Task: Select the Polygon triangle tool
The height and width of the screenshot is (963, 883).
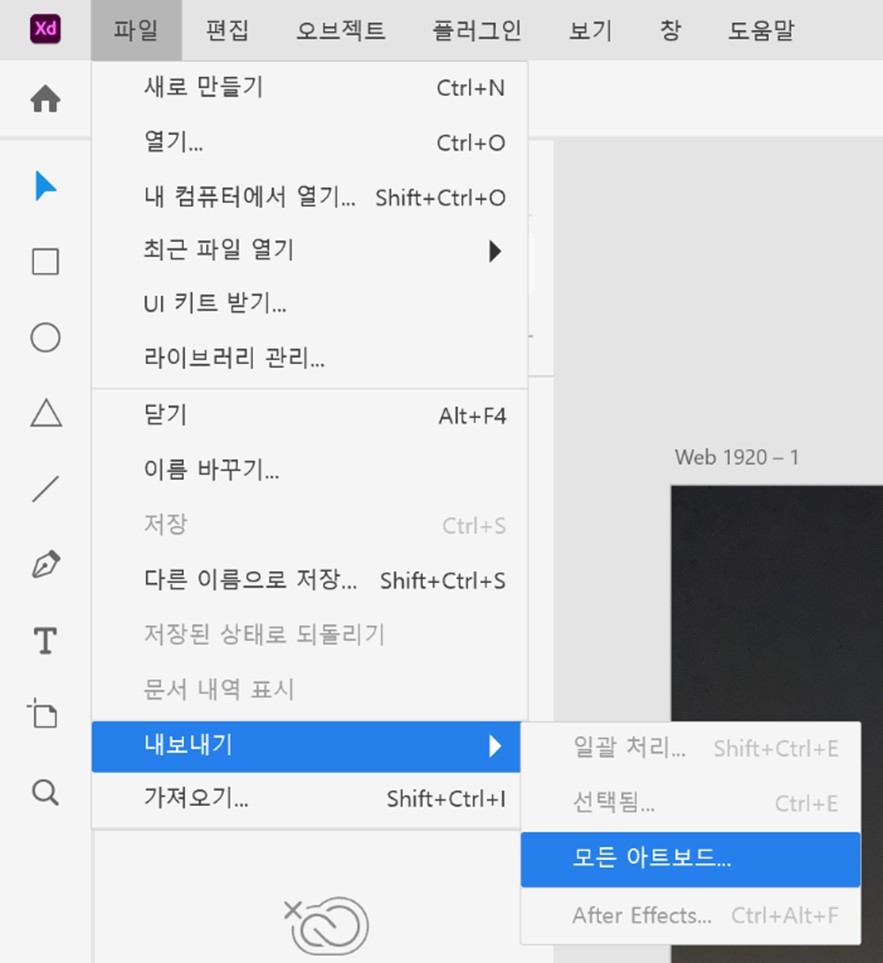Action: [46, 413]
